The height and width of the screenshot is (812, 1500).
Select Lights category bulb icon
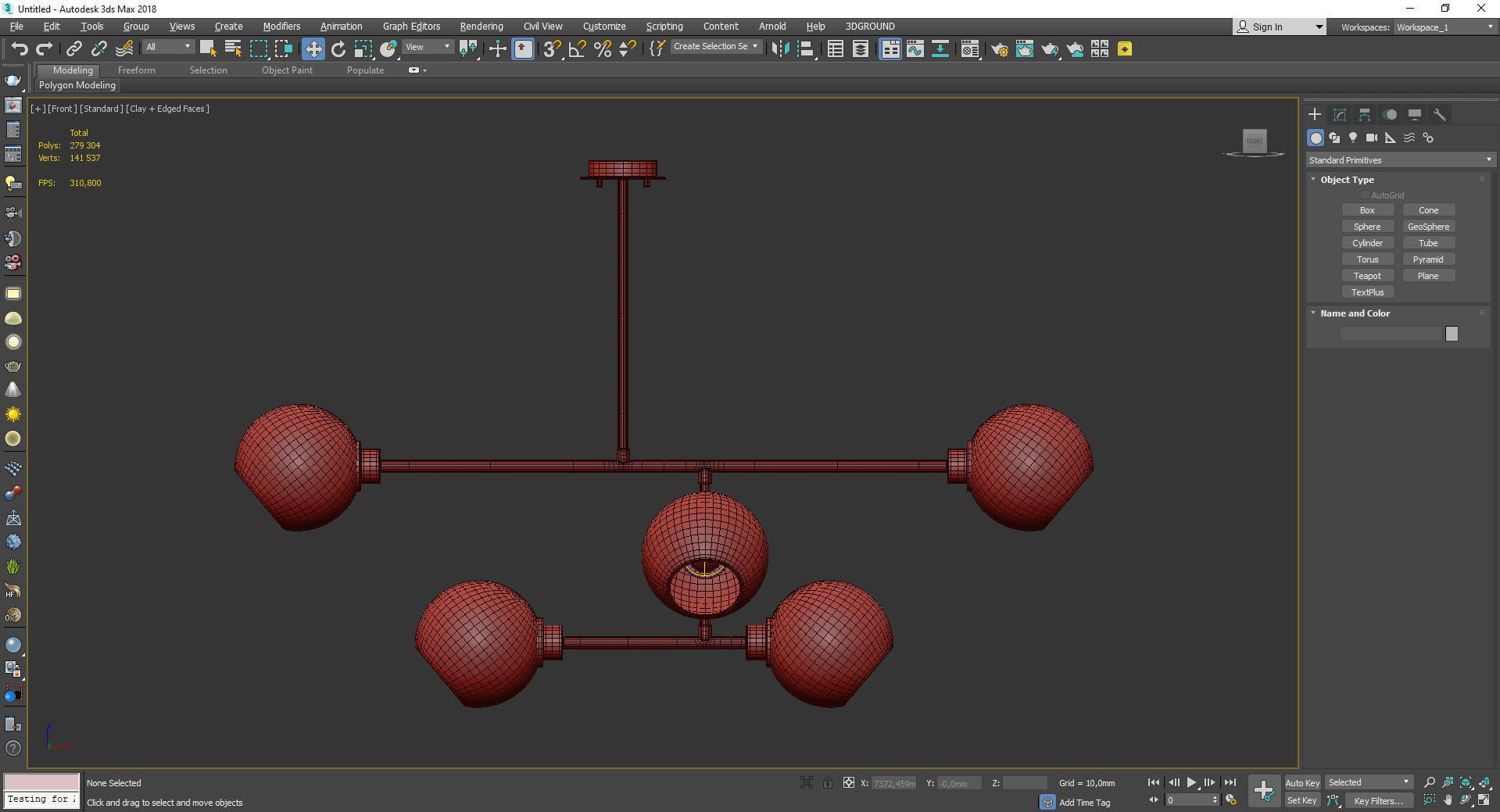tap(1353, 138)
